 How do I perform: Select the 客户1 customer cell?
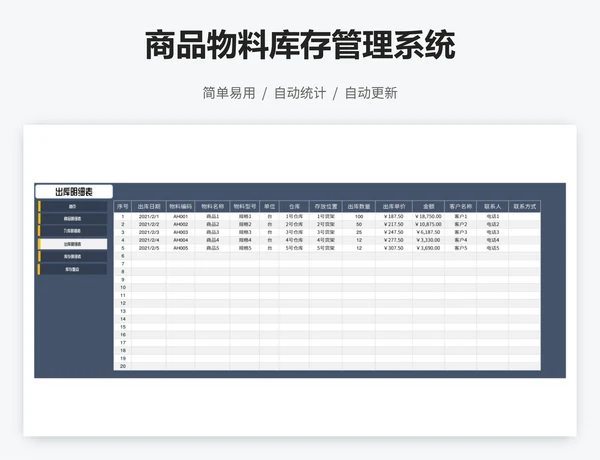pos(461,217)
